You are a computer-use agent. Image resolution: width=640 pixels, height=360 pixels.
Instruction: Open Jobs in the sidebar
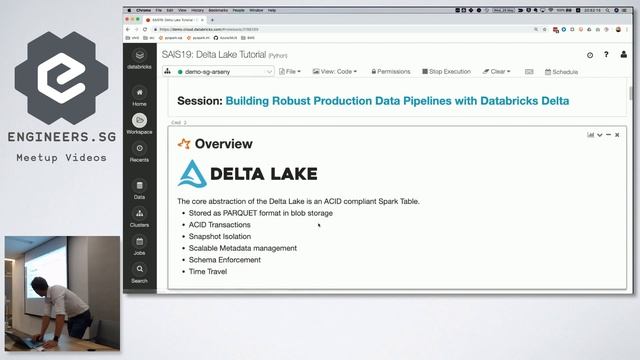click(139, 246)
